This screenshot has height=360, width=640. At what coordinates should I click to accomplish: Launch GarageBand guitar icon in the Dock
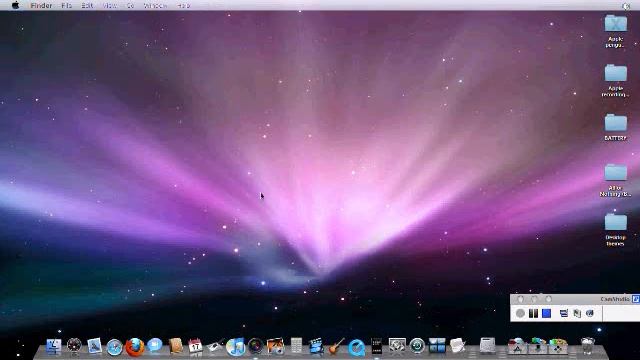point(336,346)
